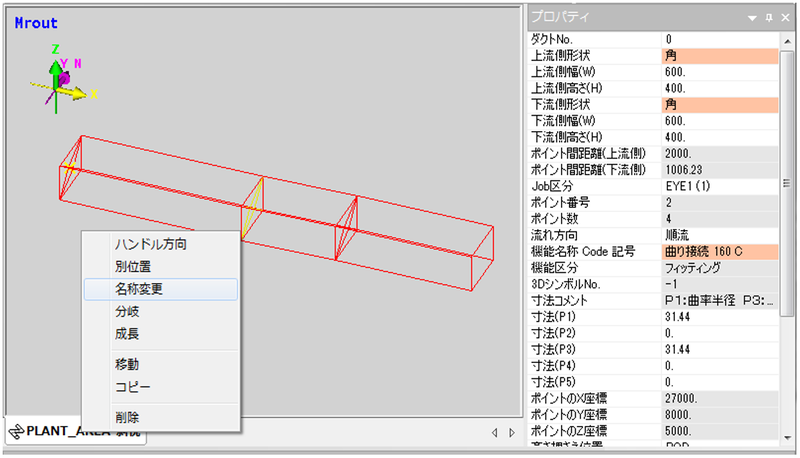Choose 別位置 in the context menu
800x458 pixels.
[x=133, y=266]
